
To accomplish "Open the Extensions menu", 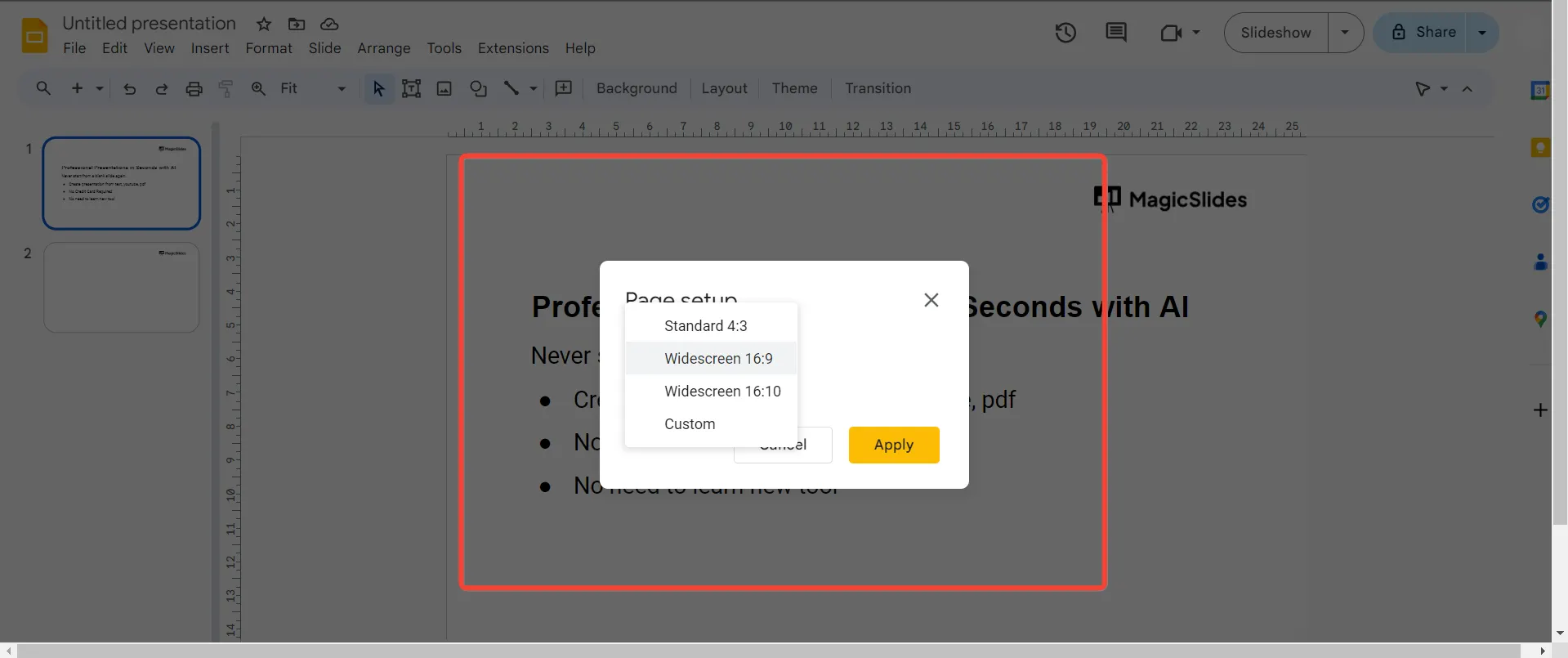I will [x=513, y=48].
